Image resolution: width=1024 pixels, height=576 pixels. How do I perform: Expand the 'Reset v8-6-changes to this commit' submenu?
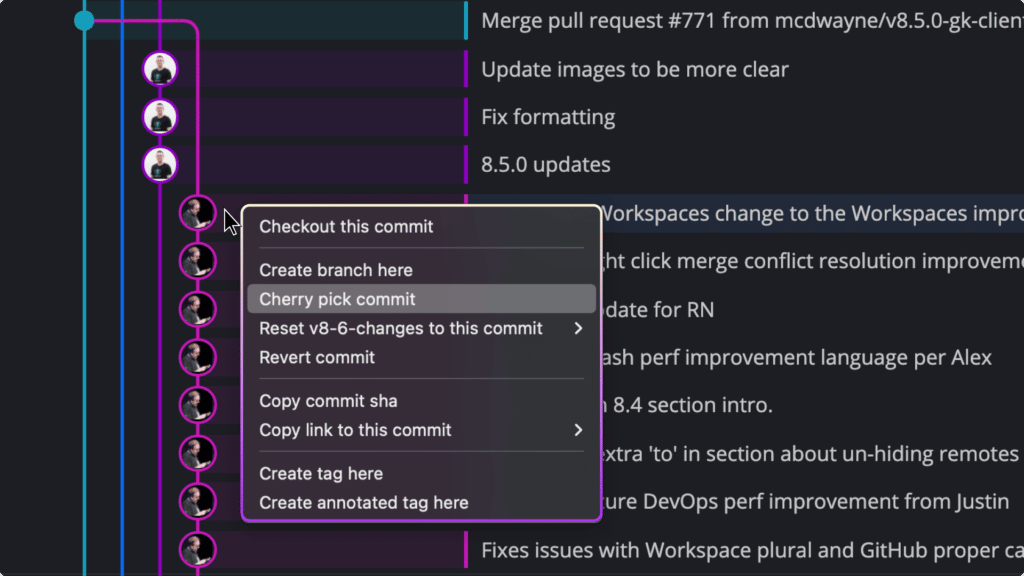[x=577, y=328]
